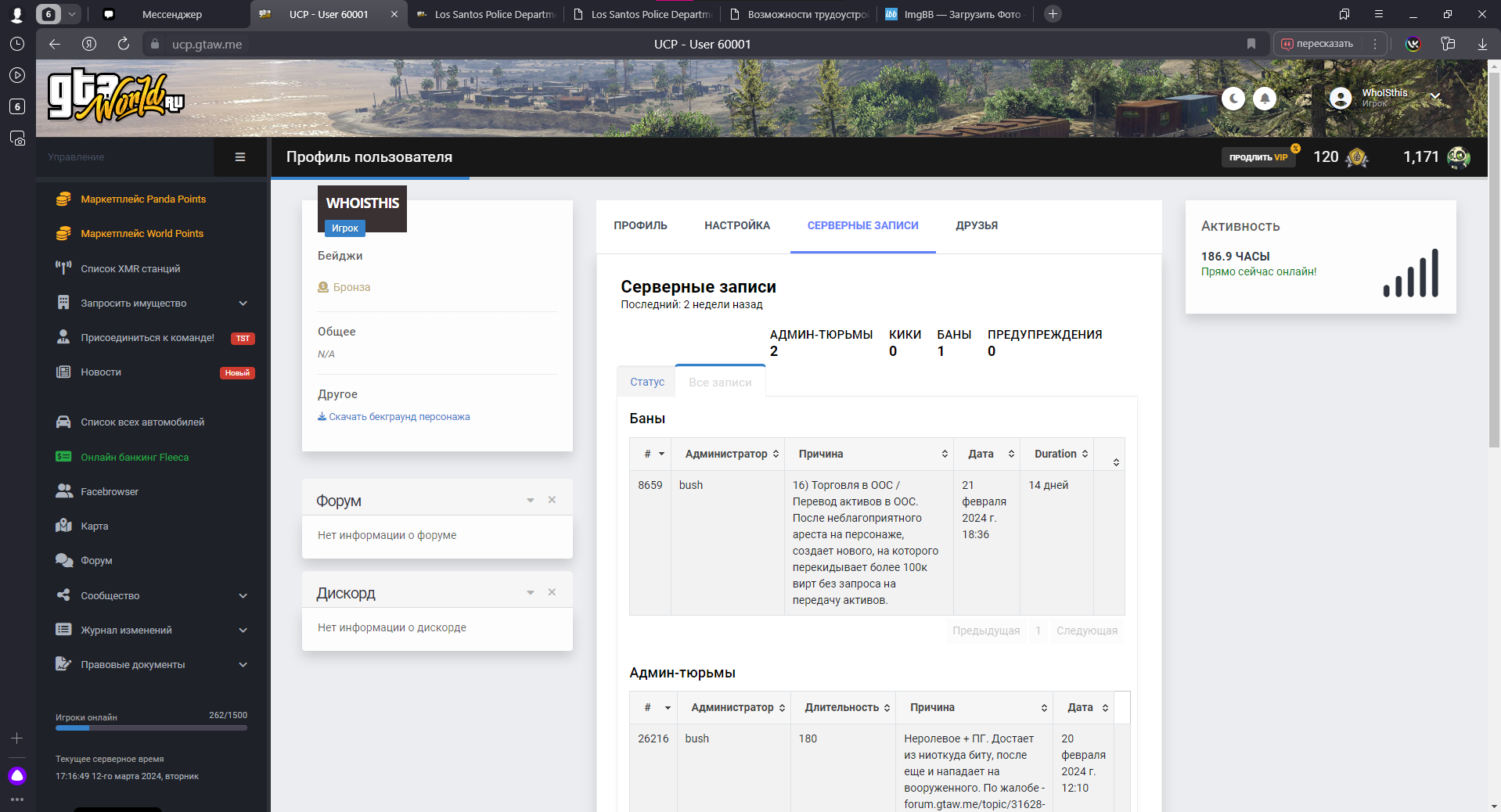Bookmark this page icon
Image resolution: width=1501 pixels, height=812 pixels.
[1251, 45]
